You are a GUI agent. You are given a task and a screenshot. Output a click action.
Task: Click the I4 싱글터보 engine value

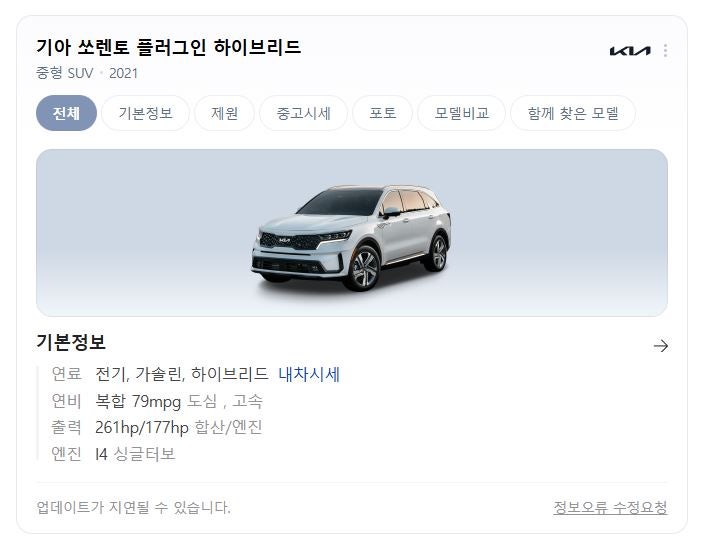click(x=135, y=453)
